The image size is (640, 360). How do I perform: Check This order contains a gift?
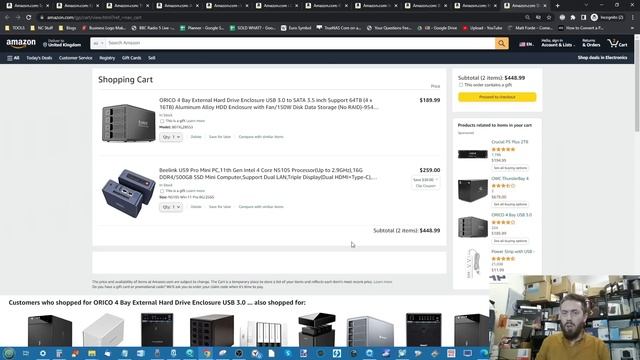[x=461, y=85]
